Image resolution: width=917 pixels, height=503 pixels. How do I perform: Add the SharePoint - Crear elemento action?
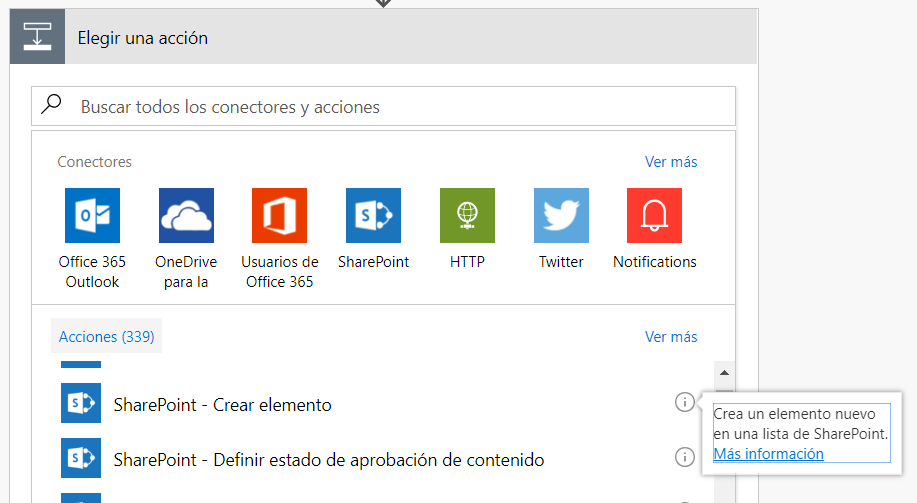[222, 405]
